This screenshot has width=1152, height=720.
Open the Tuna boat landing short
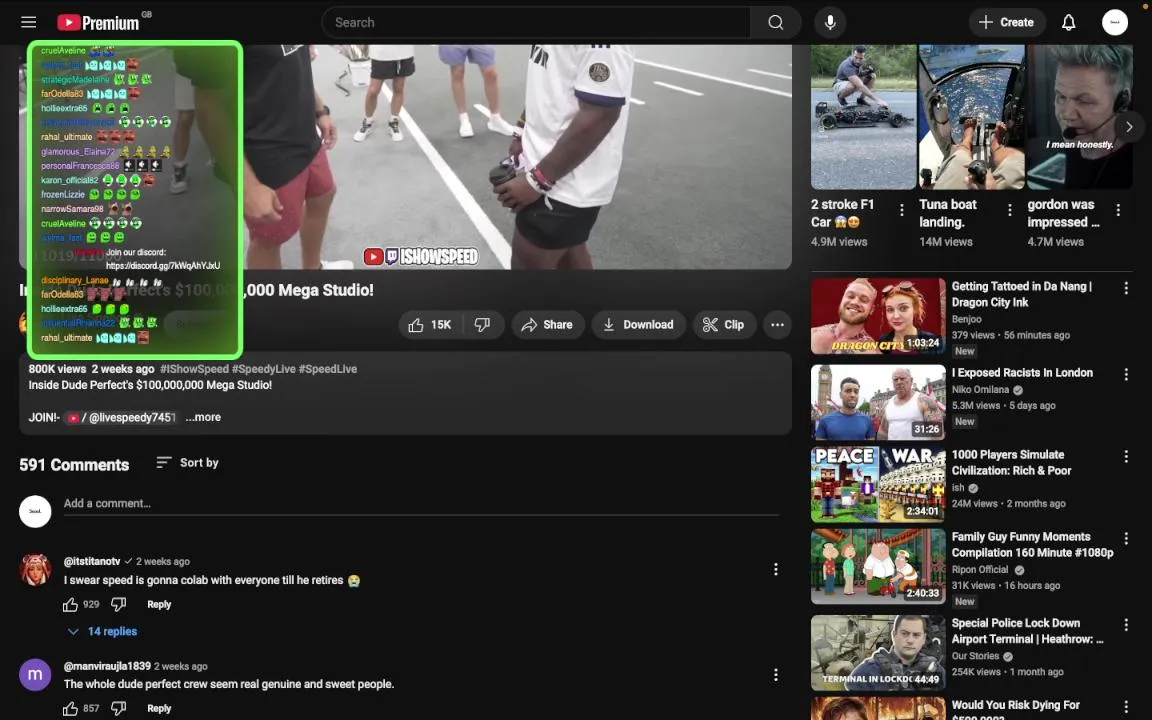pos(971,118)
